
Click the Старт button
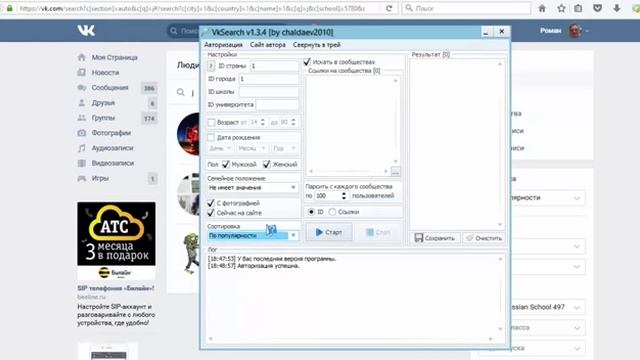pos(329,232)
